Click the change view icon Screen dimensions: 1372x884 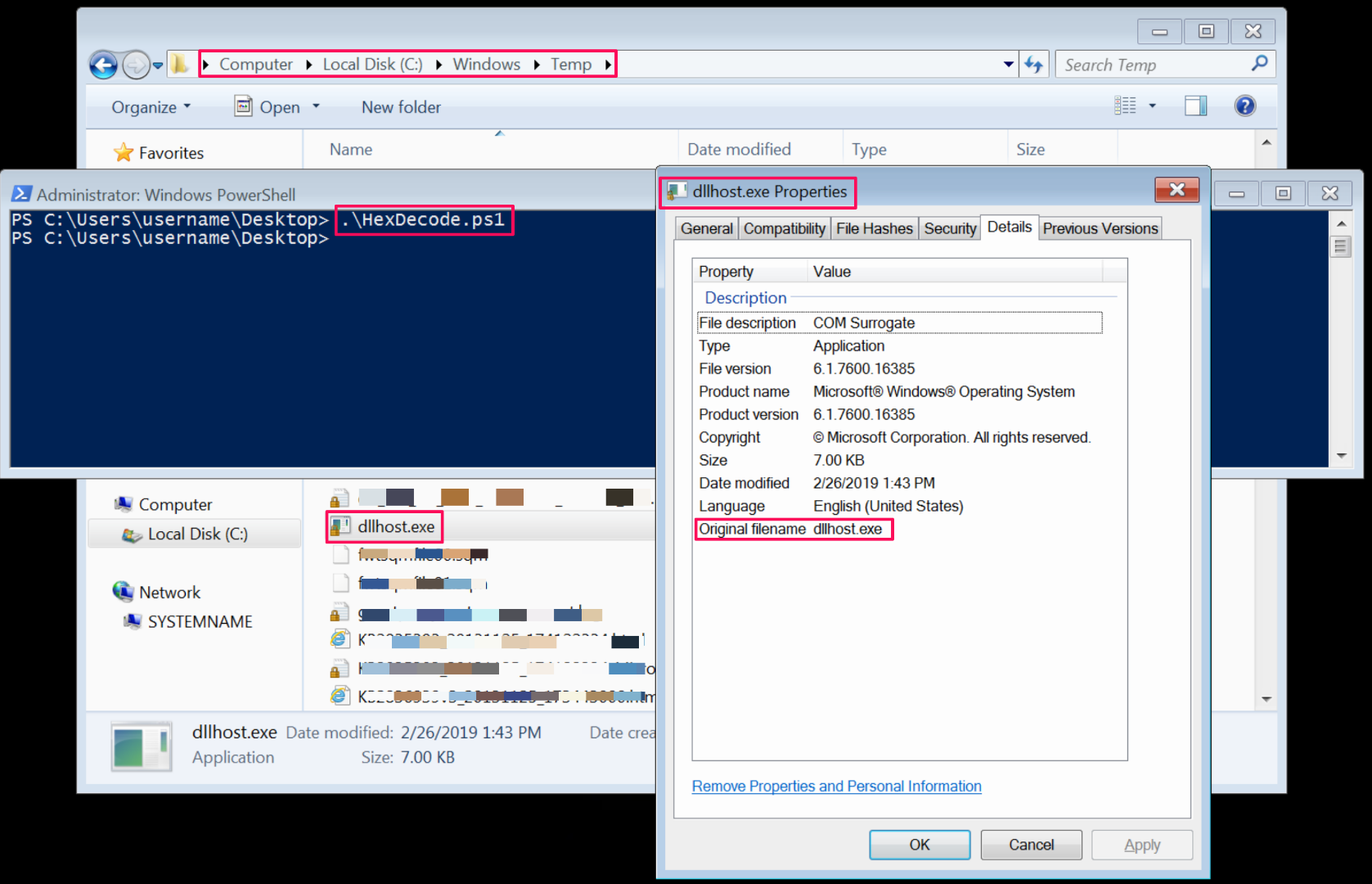coord(1125,106)
